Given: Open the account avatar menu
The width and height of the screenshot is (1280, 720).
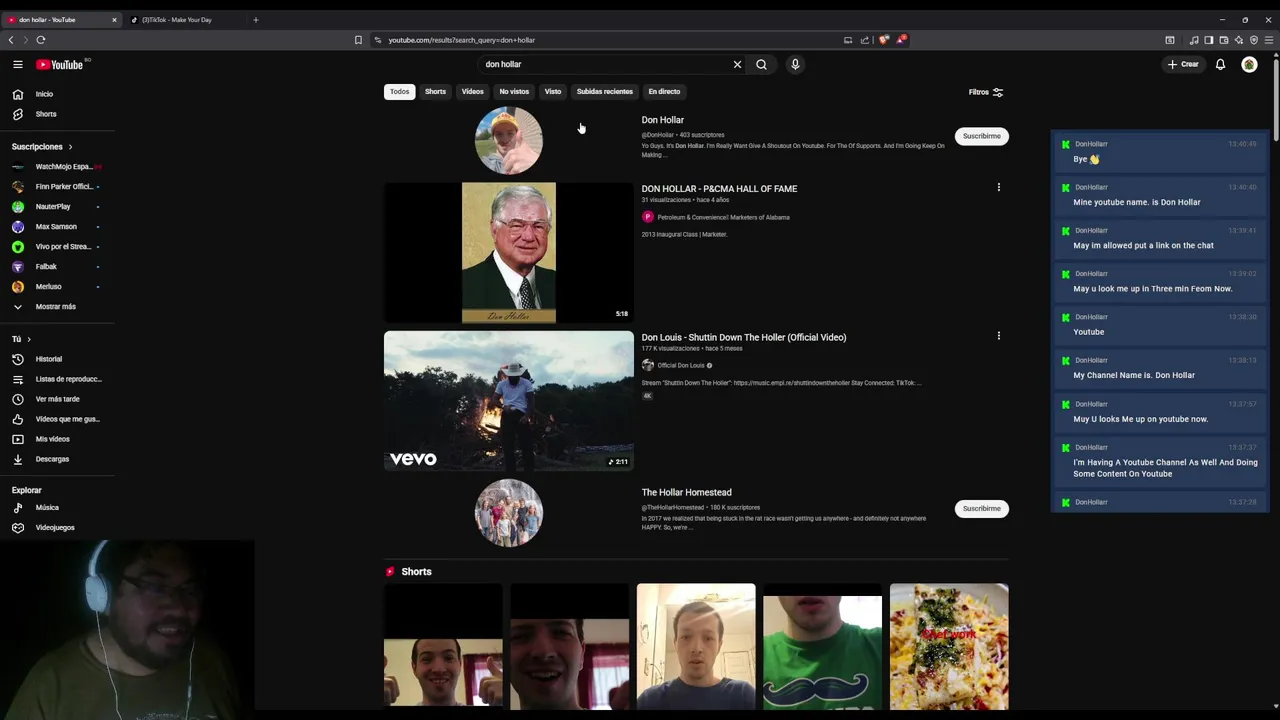Looking at the screenshot, I should [1249, 64].
